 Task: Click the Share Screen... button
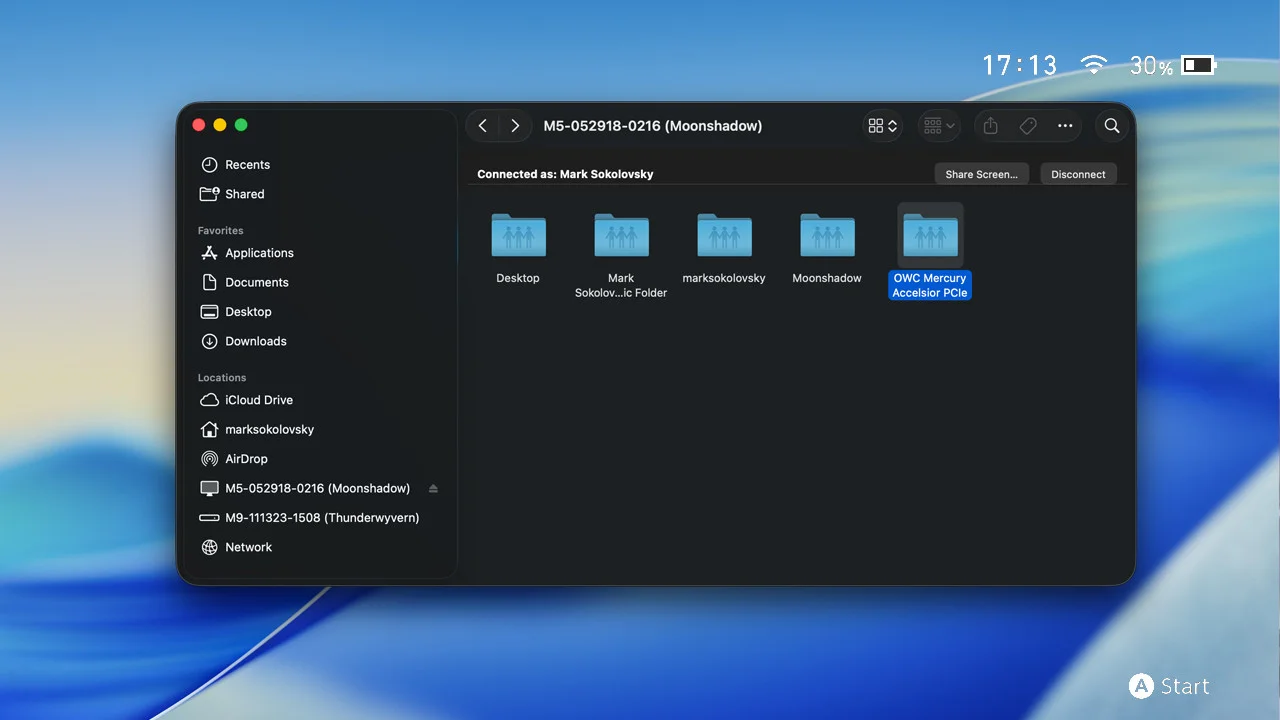(x=982, y=174)
